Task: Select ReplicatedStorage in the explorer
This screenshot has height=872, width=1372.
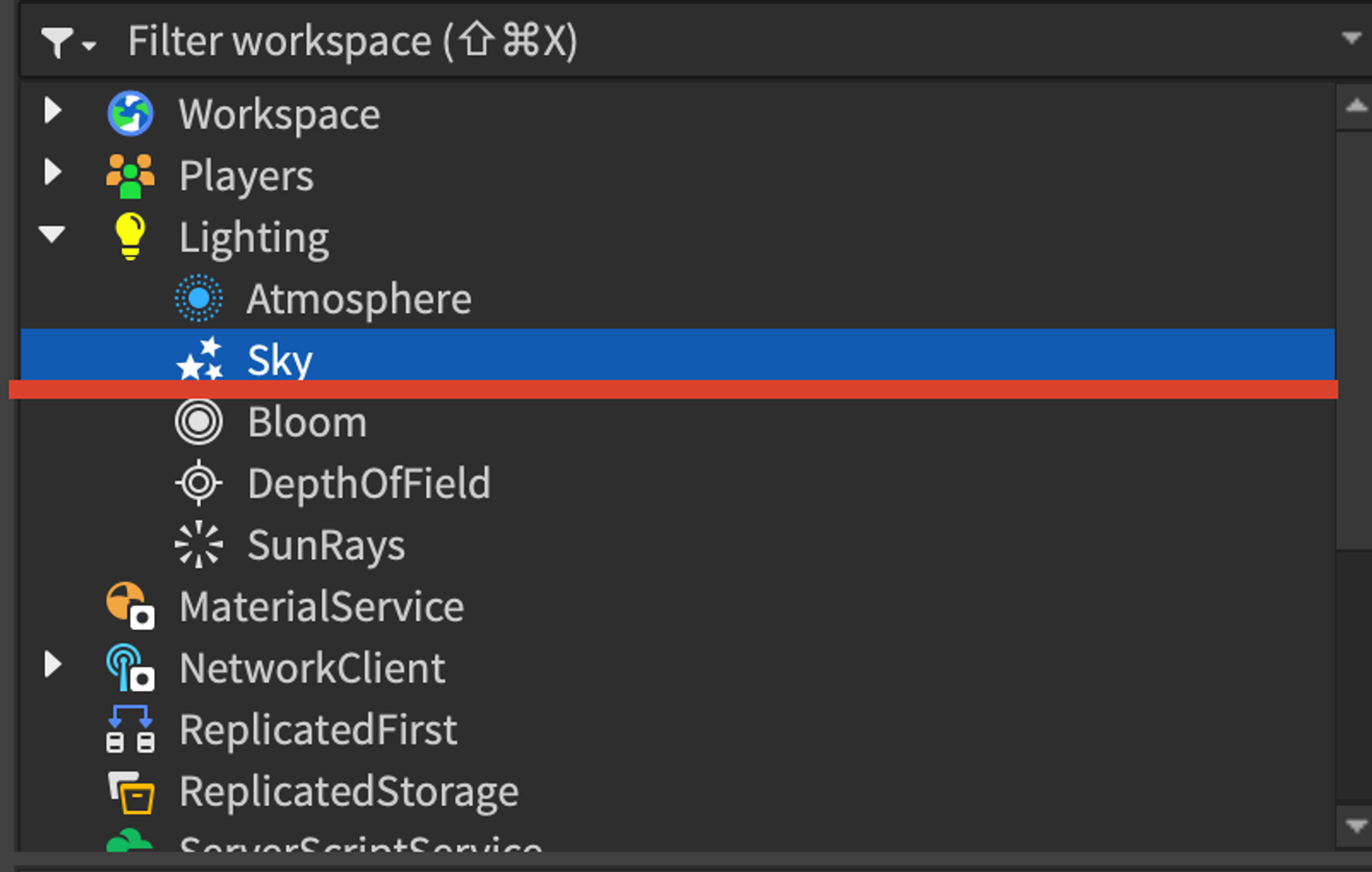Action: pyautogui.click(x=677, y=792)
